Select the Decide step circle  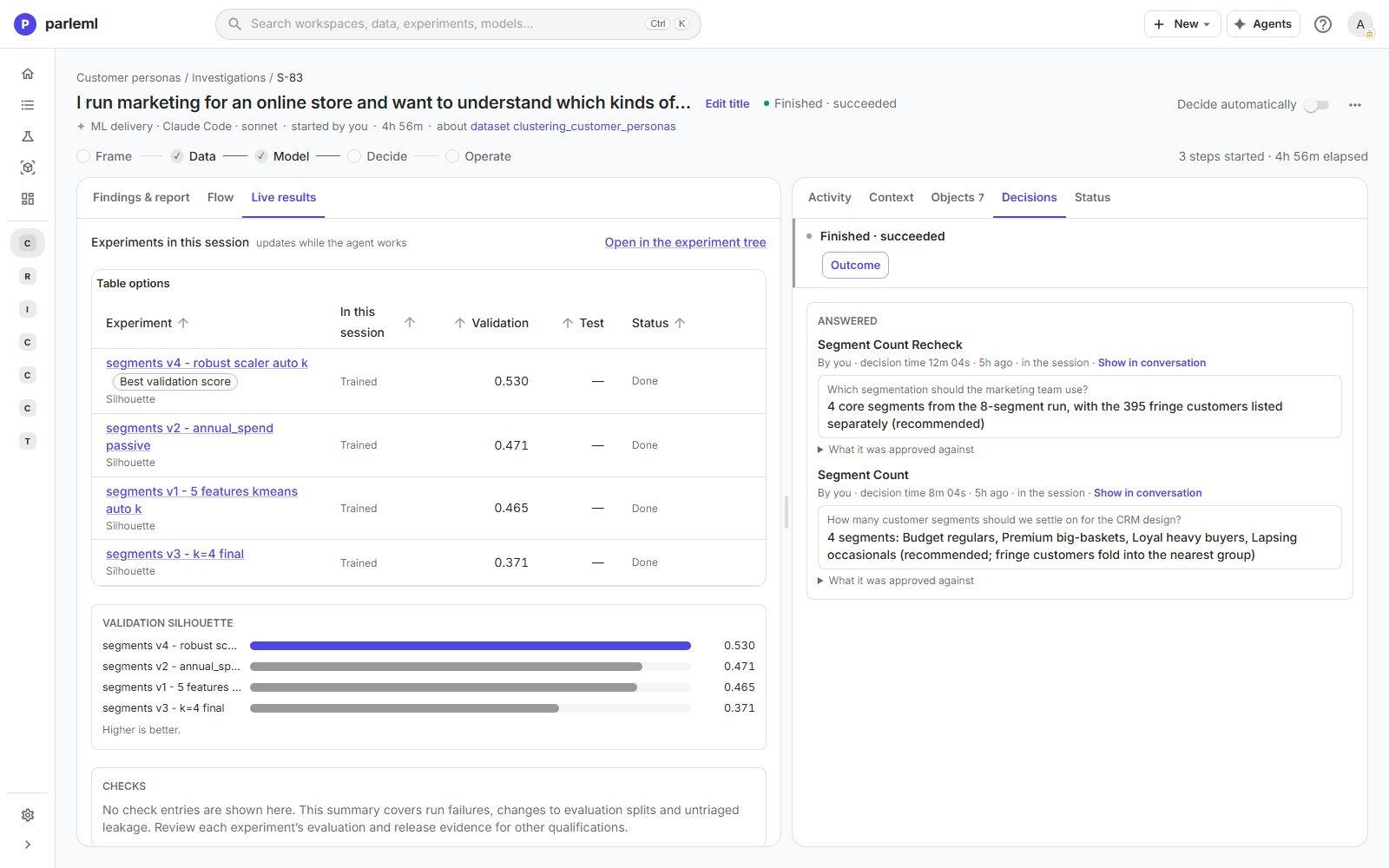pyautogui.click(x=354, y=156)
